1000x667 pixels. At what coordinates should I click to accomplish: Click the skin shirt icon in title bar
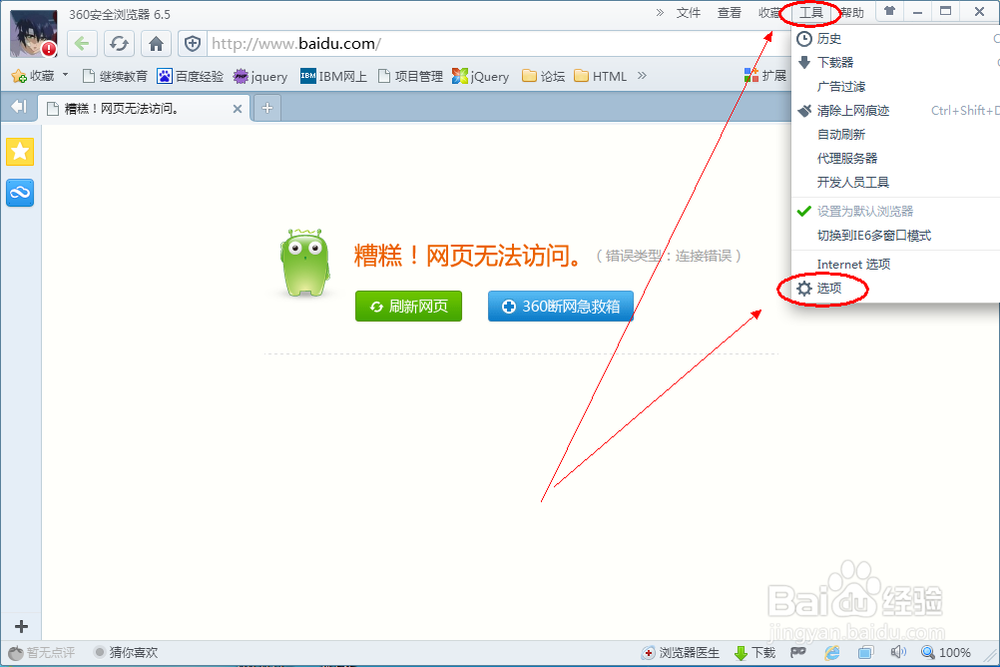[x=890, y=11]
